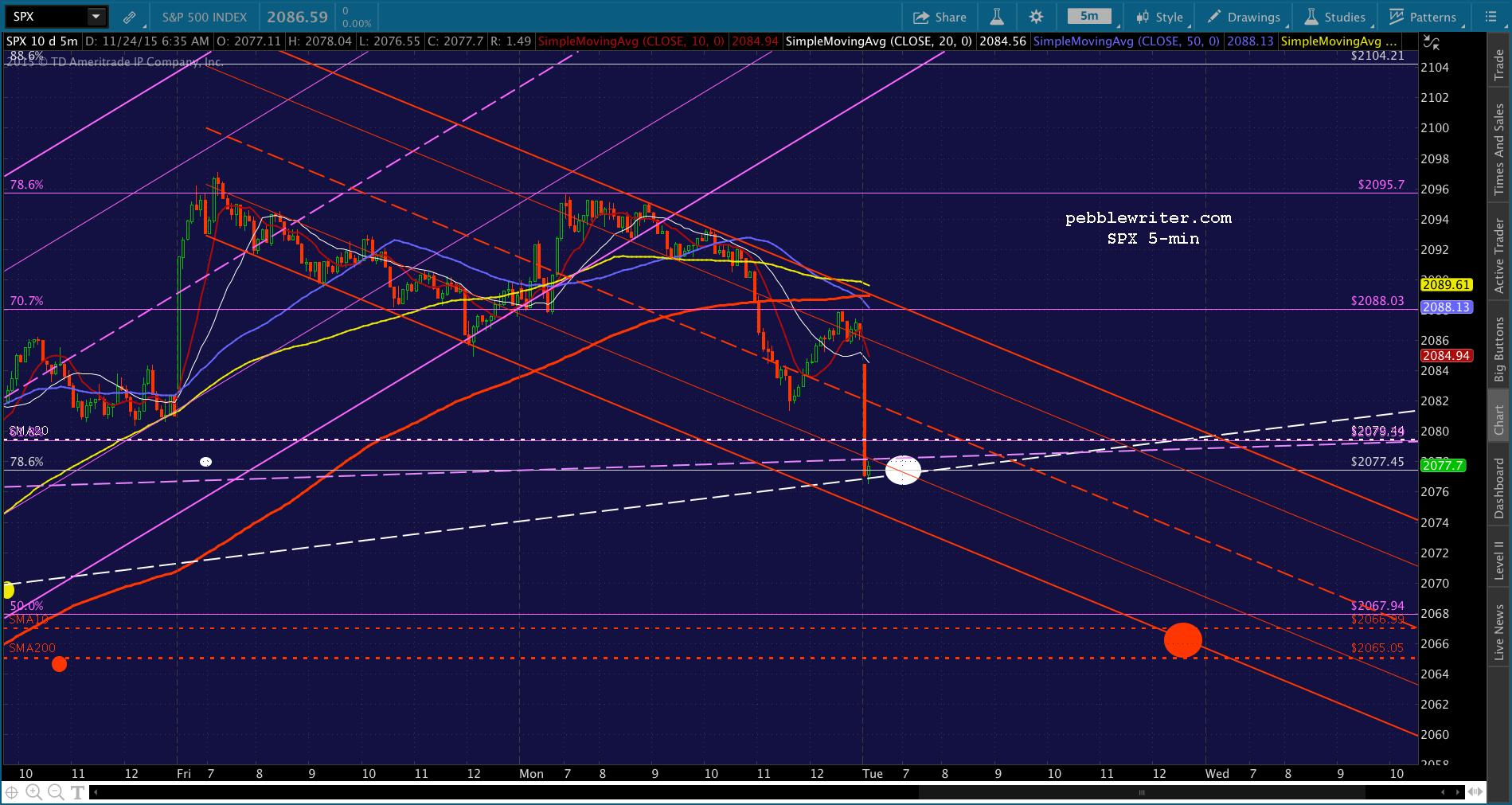This screenshot has width=1512, height=805.
Task: Click the Wed date marker on time axis
Action: 1217,774
